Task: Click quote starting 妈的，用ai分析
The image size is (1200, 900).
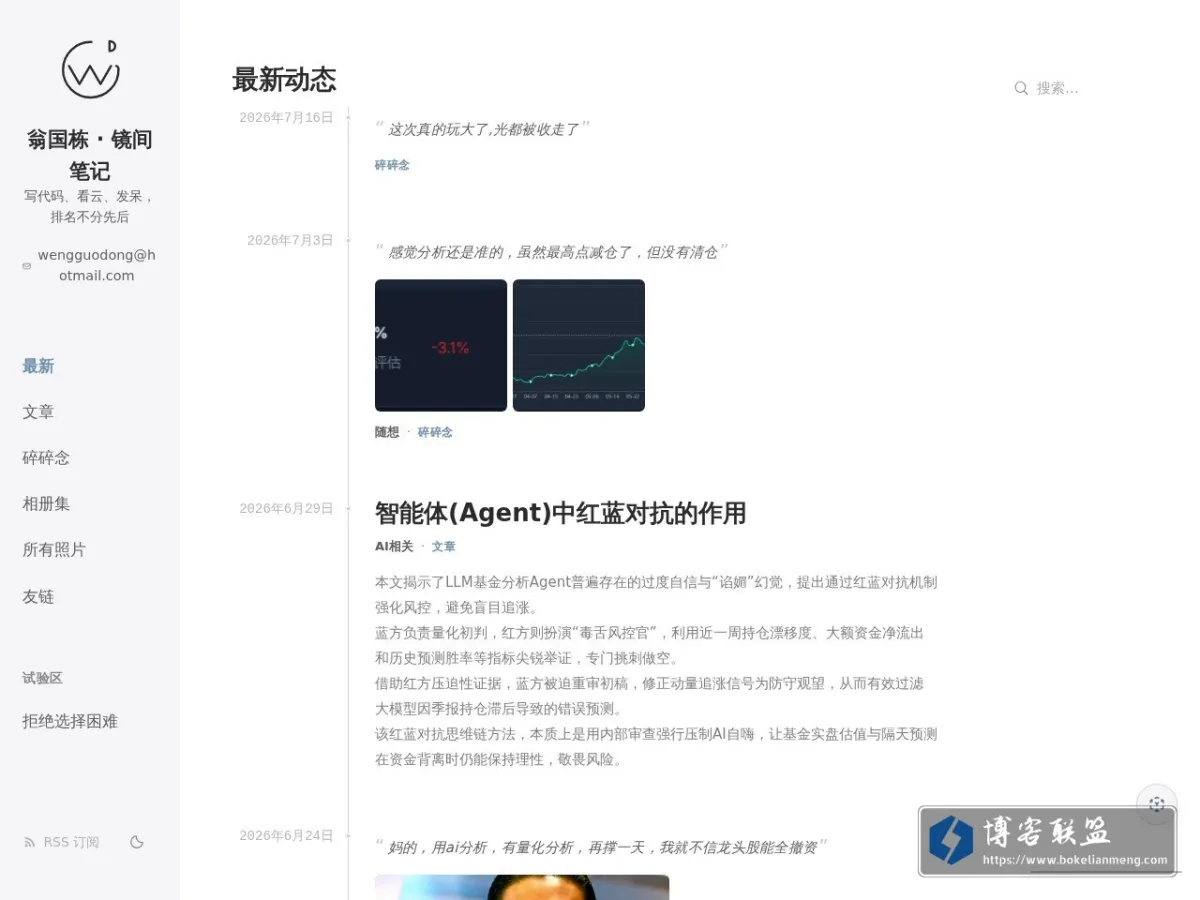Action: click(602, 847)
